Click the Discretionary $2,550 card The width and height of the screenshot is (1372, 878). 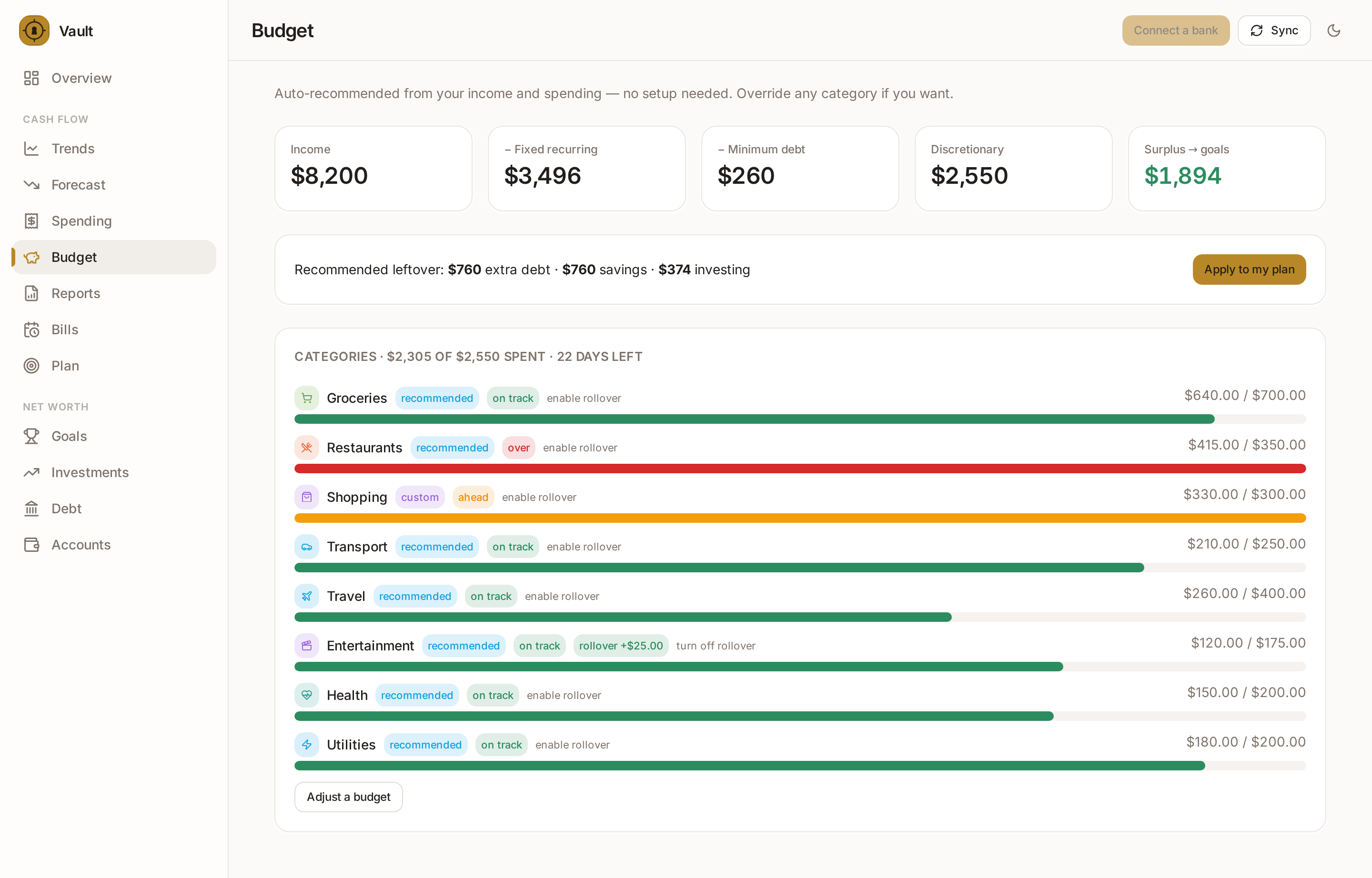coord(1013,169)
